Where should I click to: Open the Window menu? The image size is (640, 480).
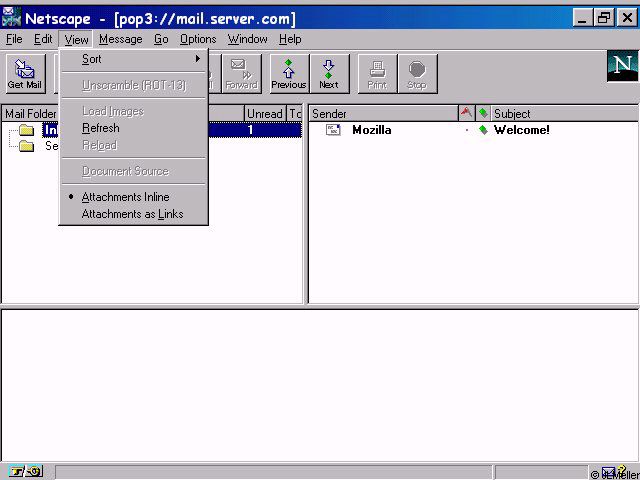point(247,39)
